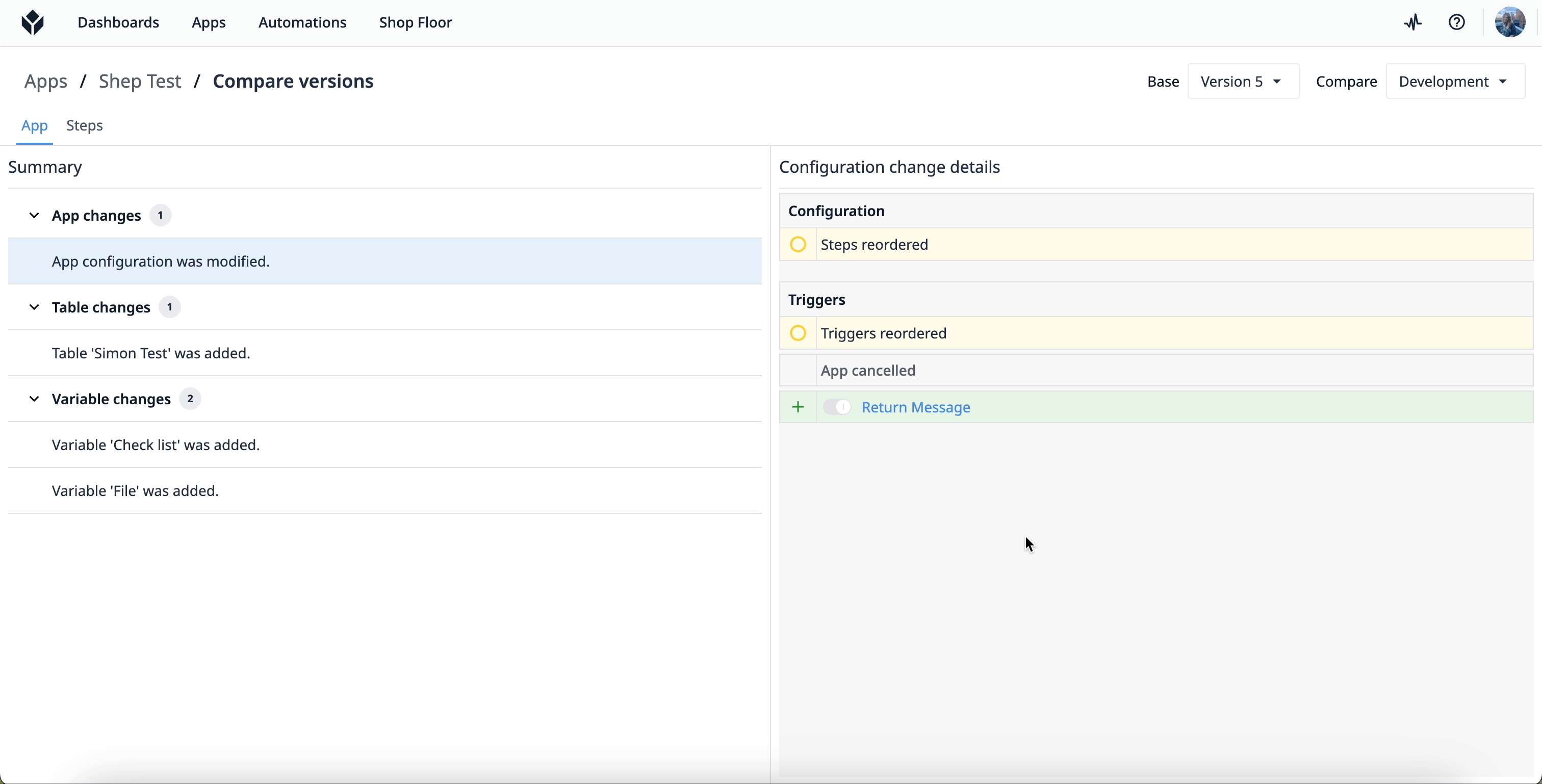Select the Steps tab
This screenshot has height=784, width=1542.
pos(85,125)
